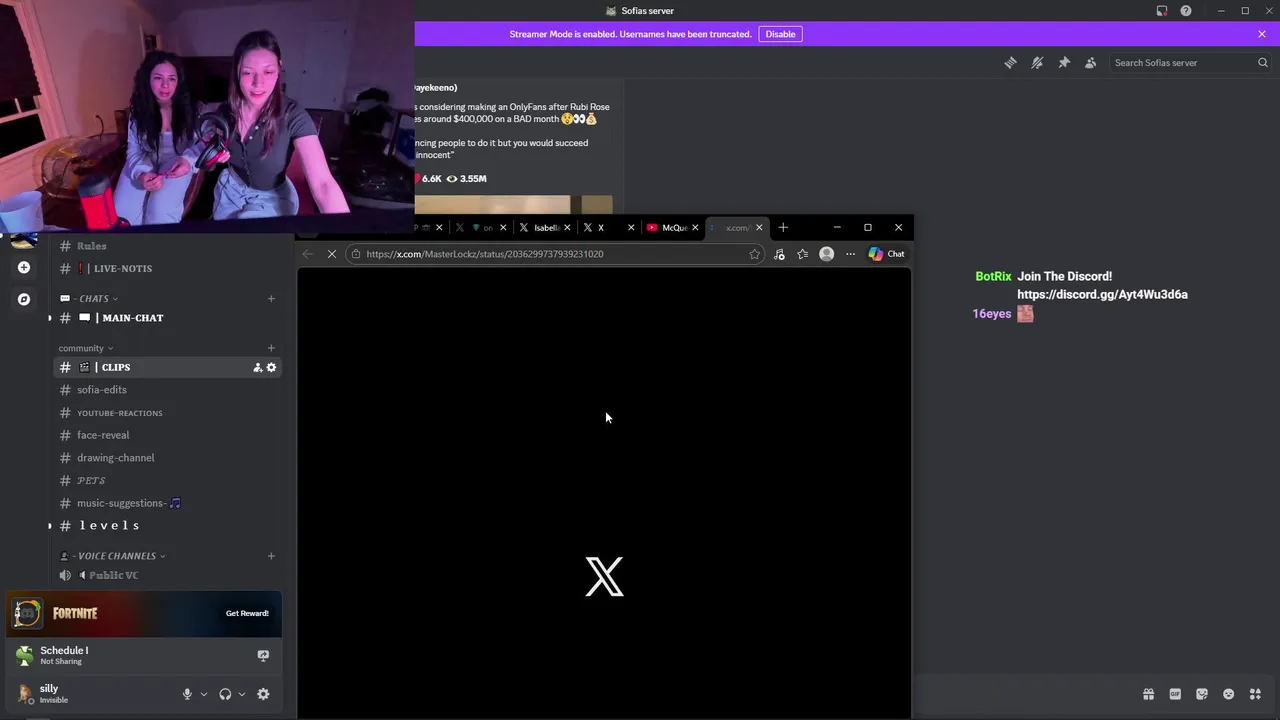Share screen for Schedule I game

click(x=263, y=656)
